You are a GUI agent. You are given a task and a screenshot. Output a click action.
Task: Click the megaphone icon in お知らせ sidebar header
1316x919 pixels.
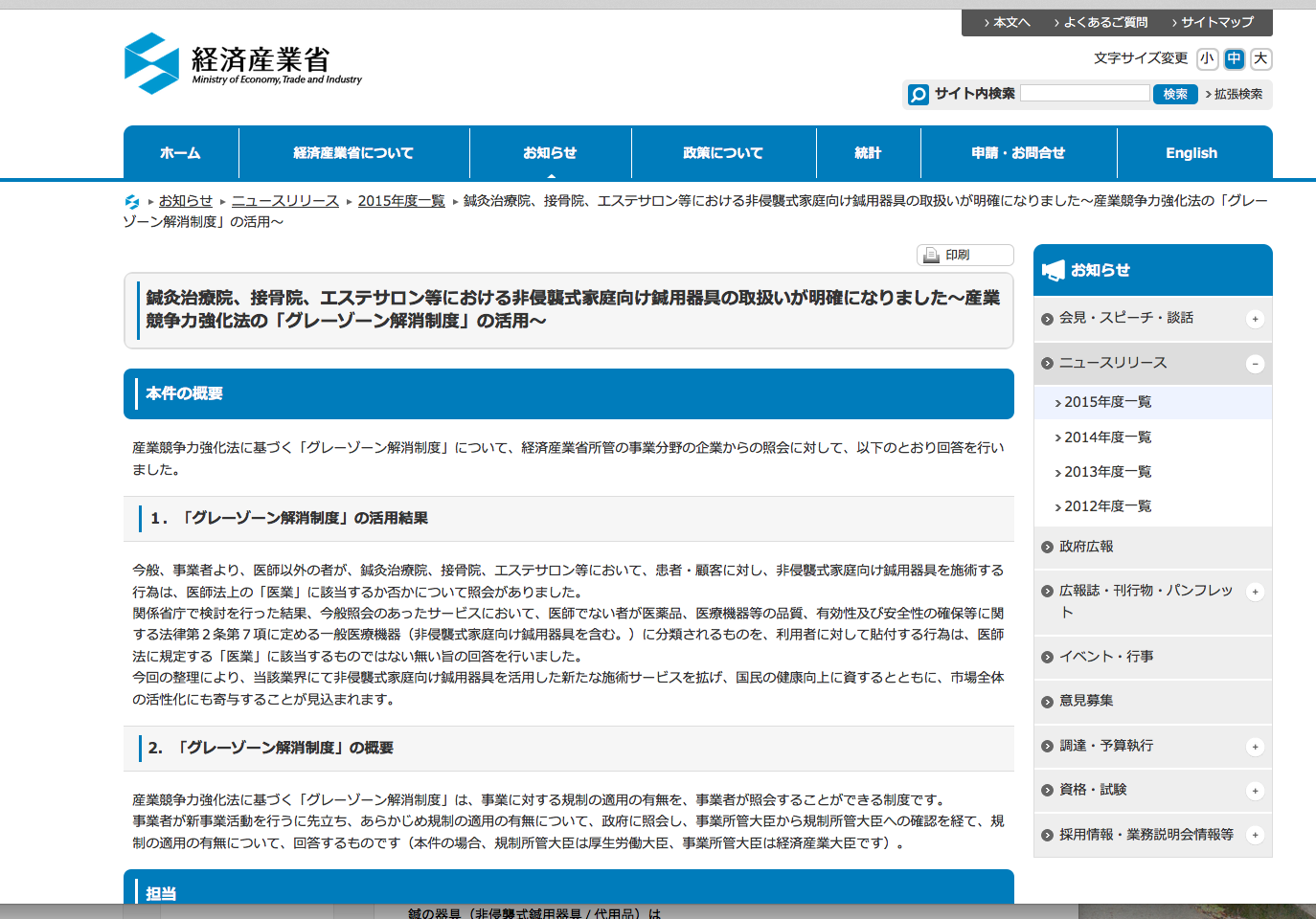[1054, 271]
